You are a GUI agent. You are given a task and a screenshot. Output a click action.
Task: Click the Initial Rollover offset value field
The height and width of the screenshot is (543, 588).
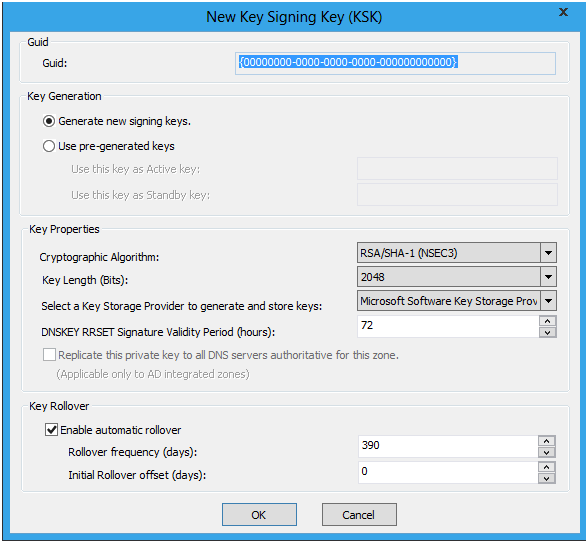point(448,472)
